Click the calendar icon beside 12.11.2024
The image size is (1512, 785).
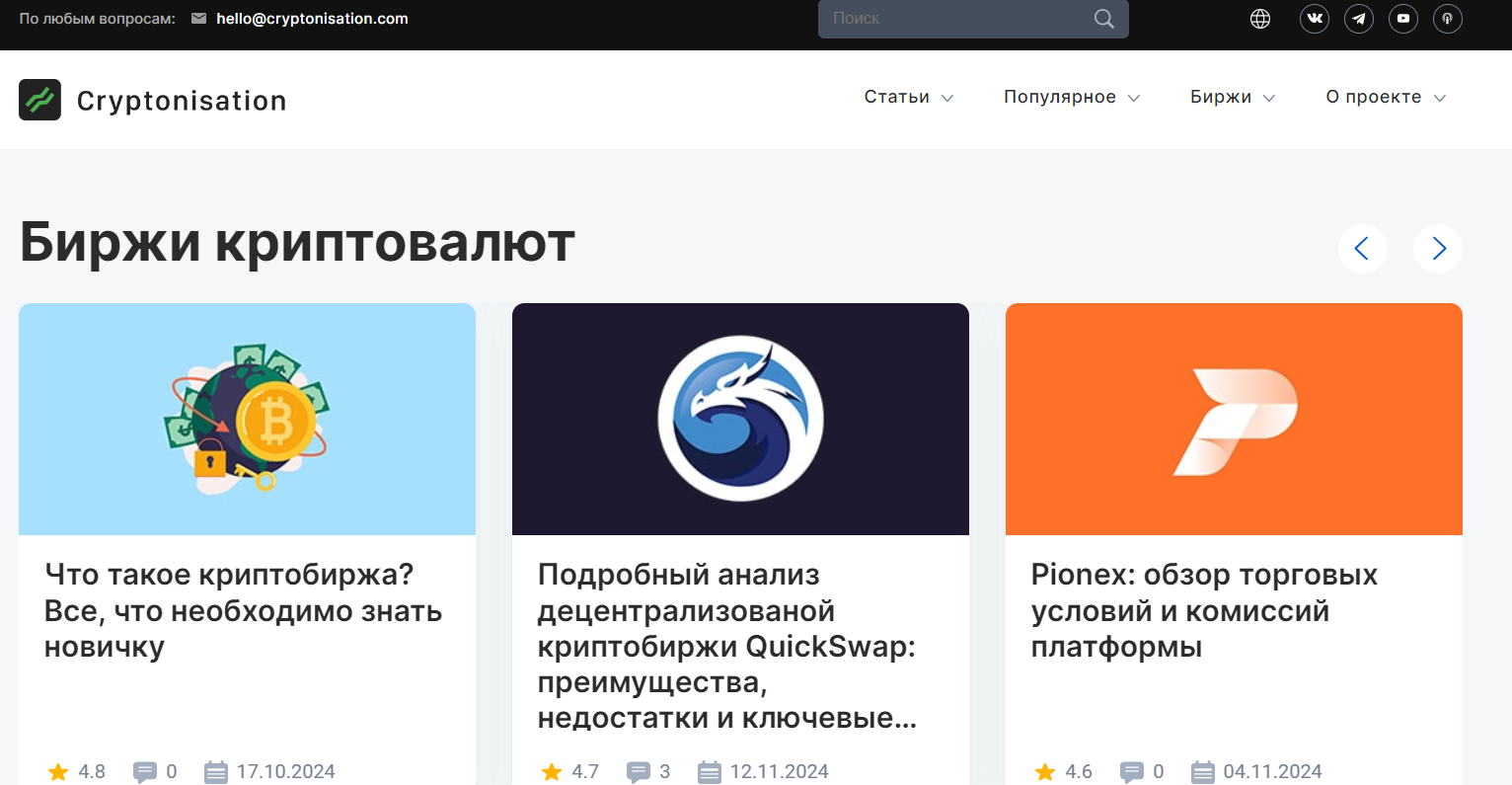710,772
